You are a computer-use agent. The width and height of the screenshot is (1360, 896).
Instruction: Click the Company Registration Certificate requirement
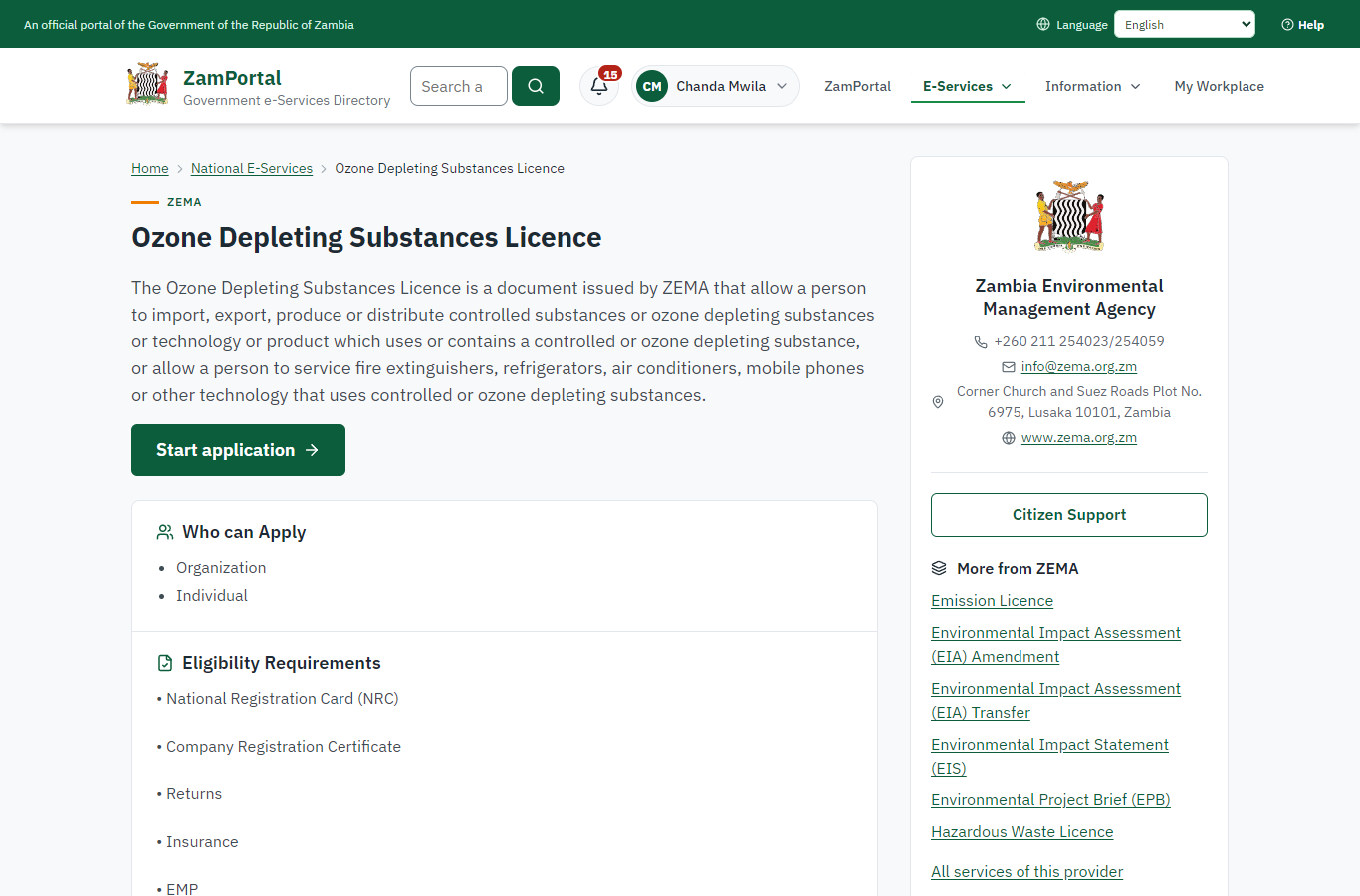pyautogui.click(x=284, y=747)
